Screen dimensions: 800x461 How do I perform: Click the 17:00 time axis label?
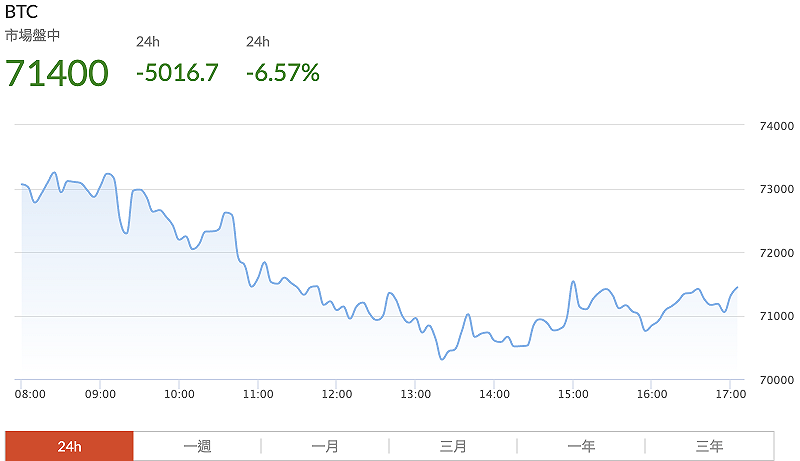731,394
